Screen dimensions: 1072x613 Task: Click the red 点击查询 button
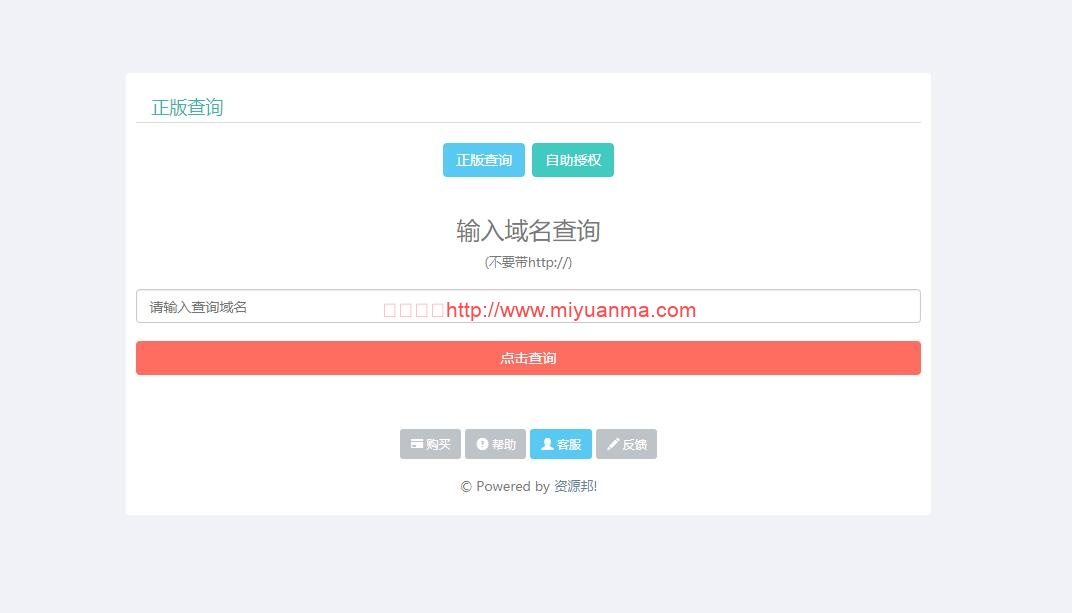(528, 358)
